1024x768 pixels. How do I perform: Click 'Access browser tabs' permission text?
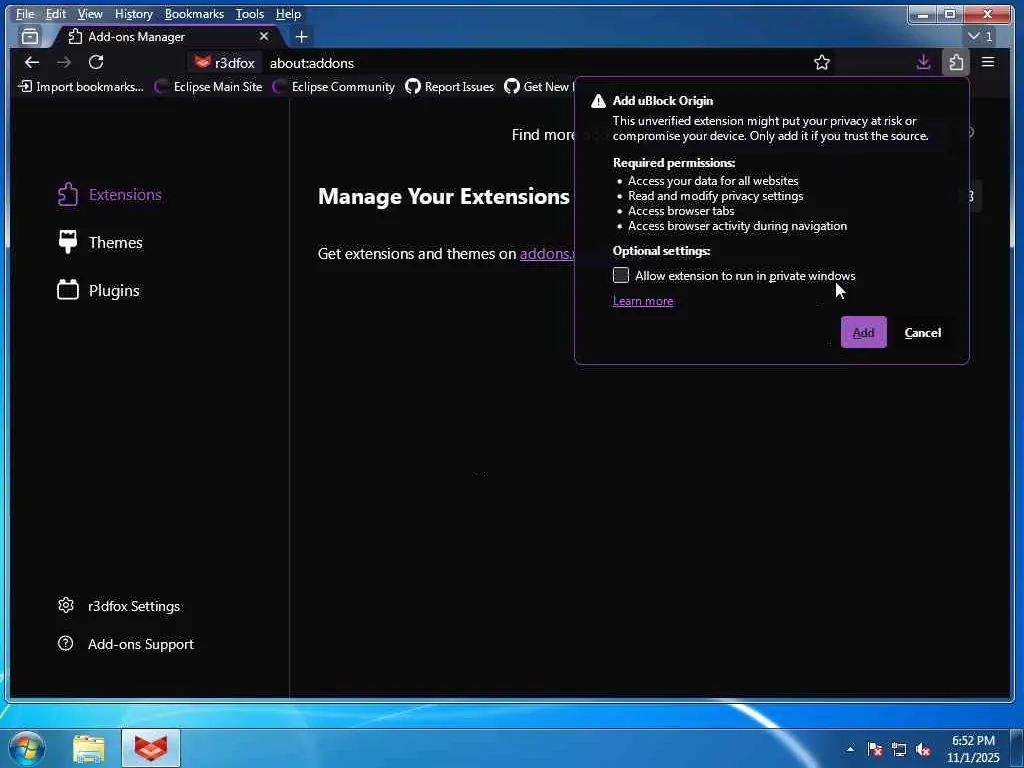point(681,211)
